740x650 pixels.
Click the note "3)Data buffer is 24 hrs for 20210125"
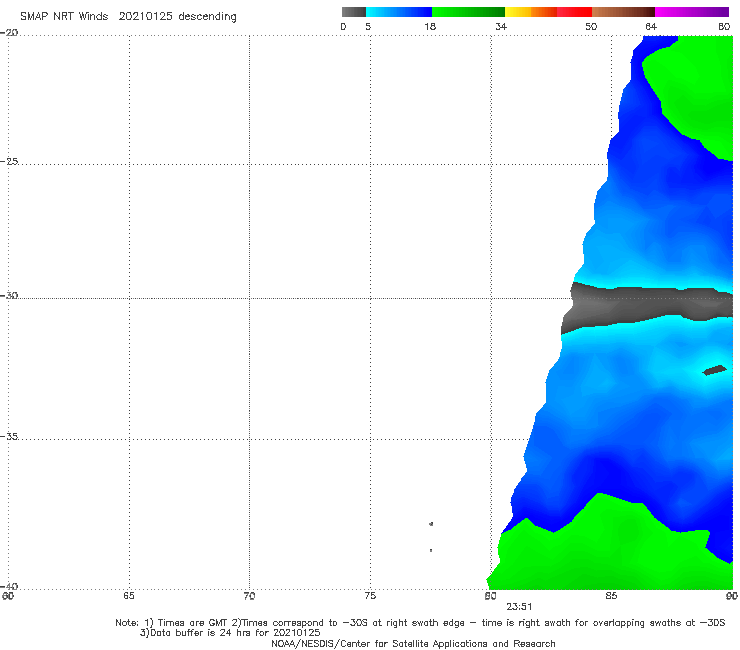tap(230, 633)
